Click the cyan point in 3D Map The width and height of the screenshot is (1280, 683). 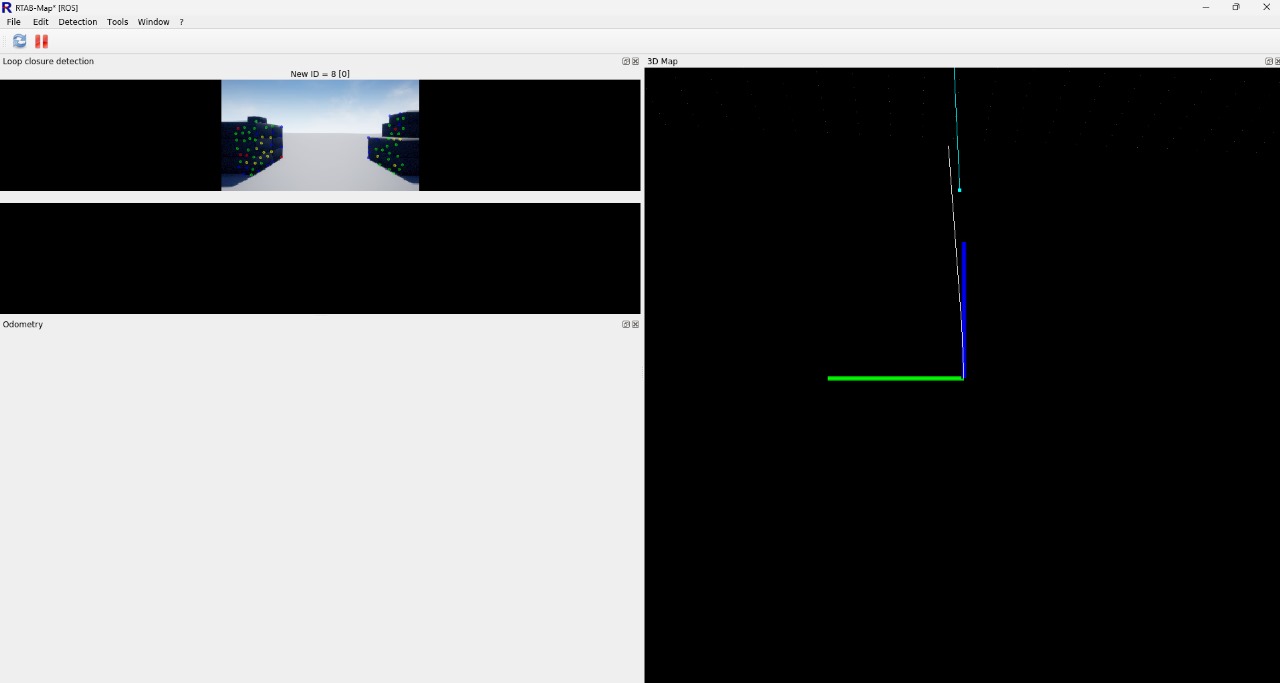pyautogui.click(x=959, y=190)
